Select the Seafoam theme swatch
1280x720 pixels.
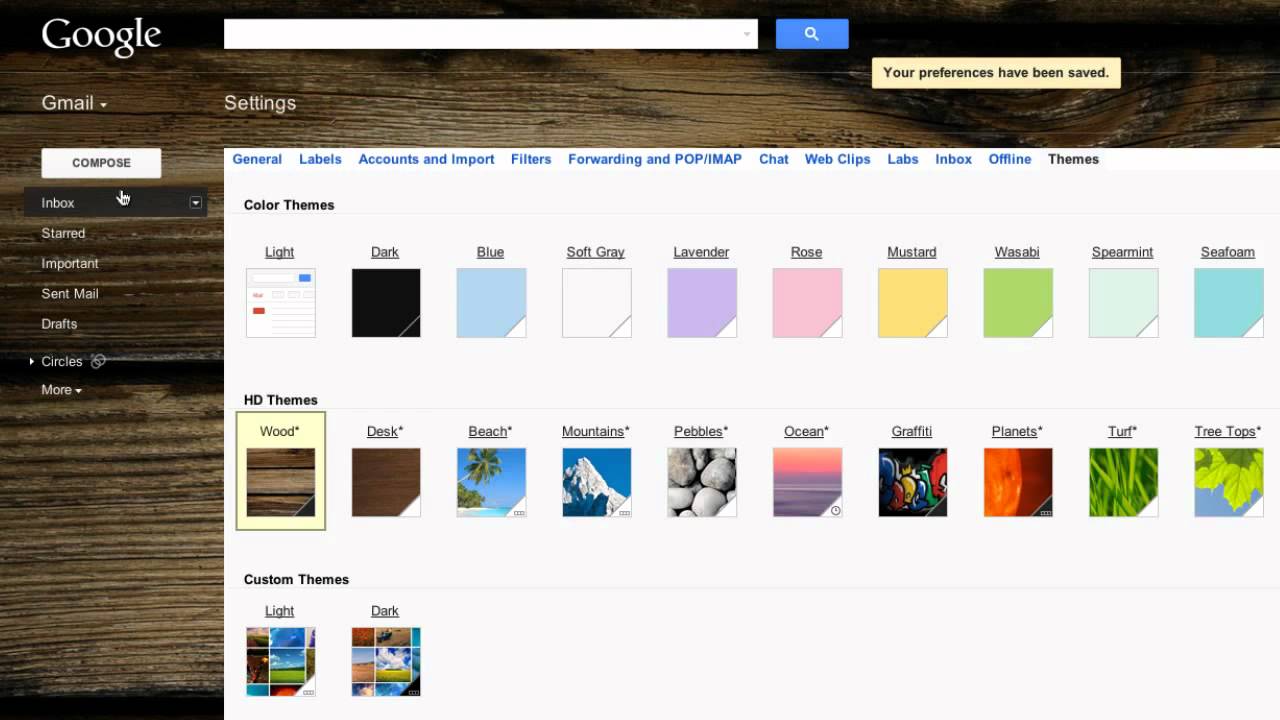point(1229,303)
